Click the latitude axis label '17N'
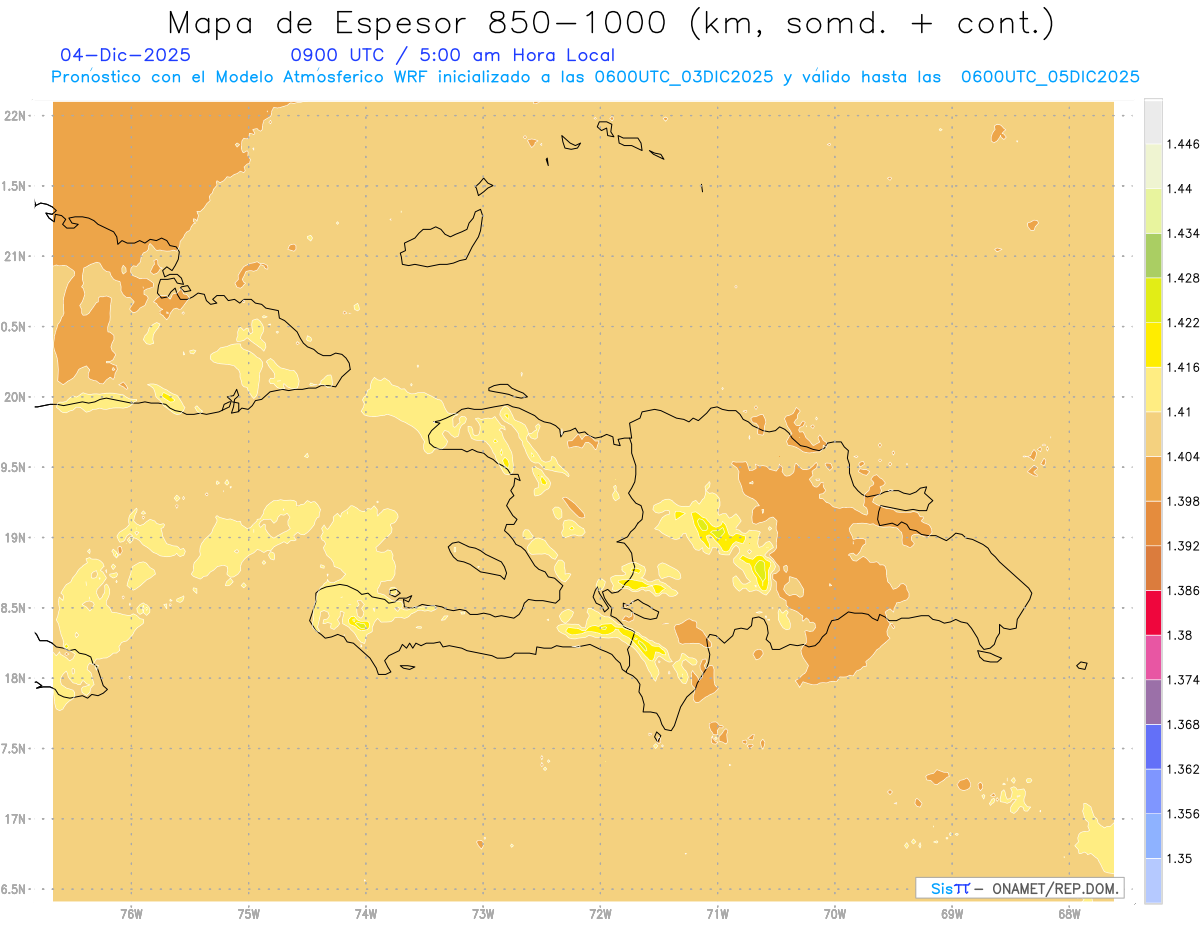 coord(15,819)
